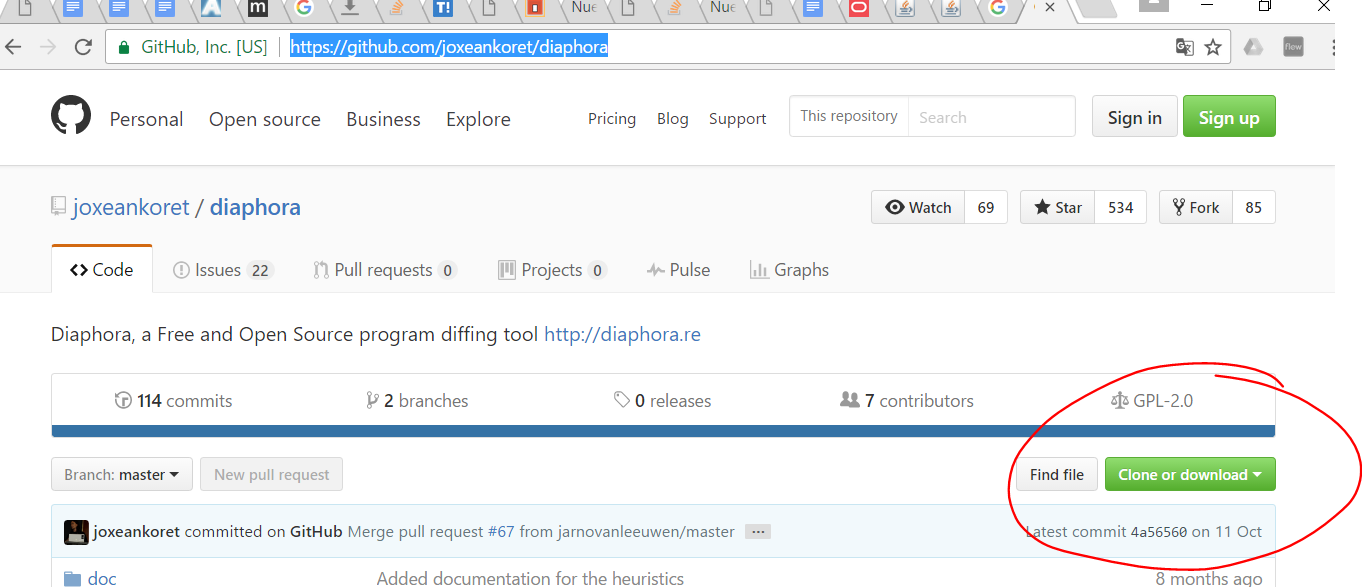Switch to the Issues tab
1362x587 pixels.
217,270
